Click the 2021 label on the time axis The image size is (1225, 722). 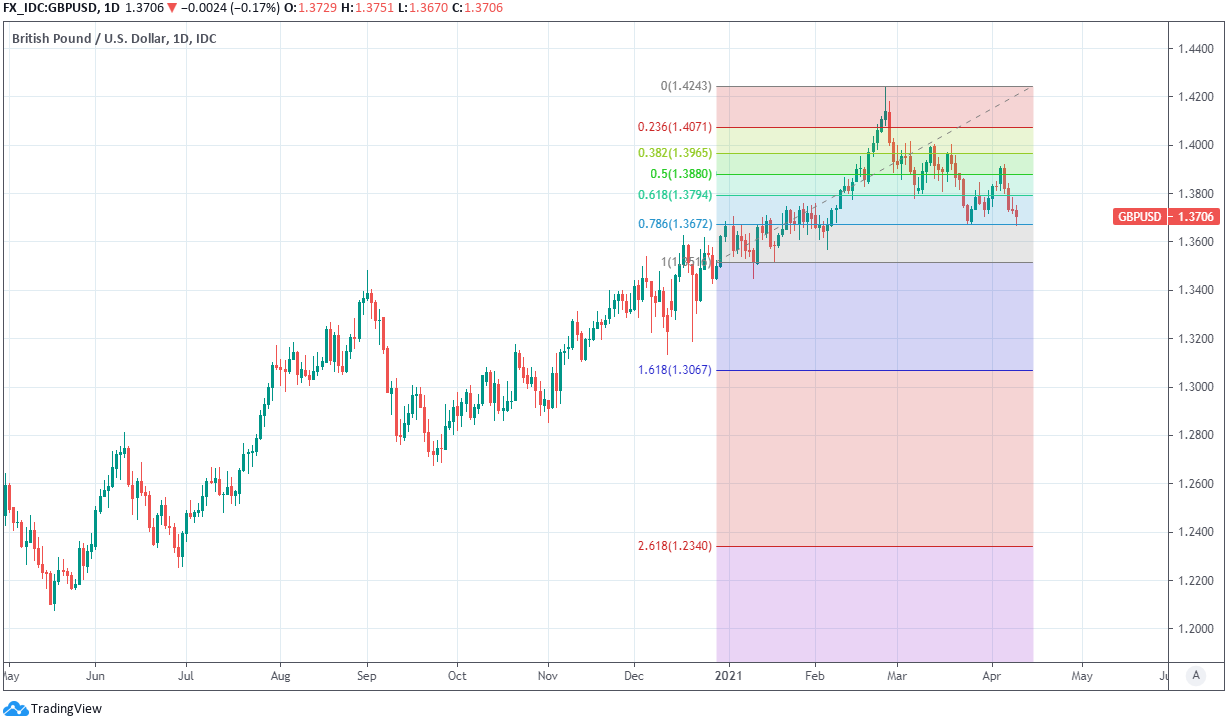tap(729, 676)
